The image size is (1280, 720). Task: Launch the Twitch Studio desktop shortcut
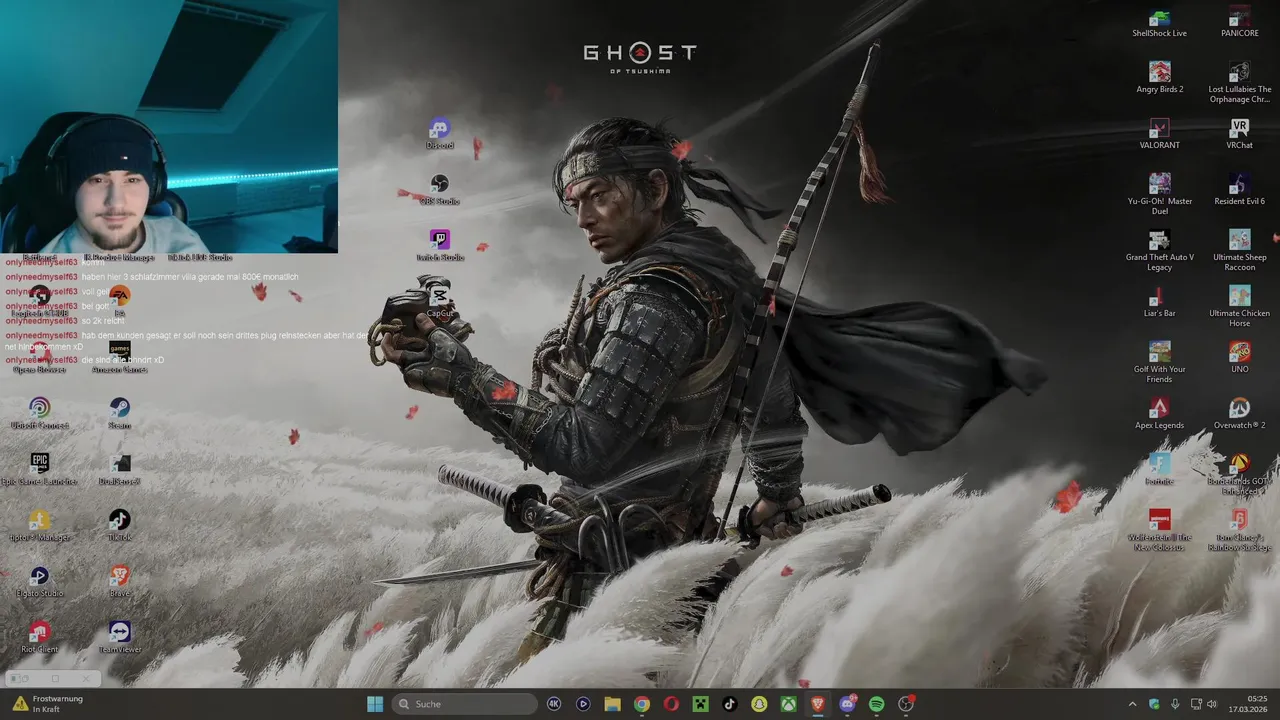pyautogui.click(x=439, y=246)
